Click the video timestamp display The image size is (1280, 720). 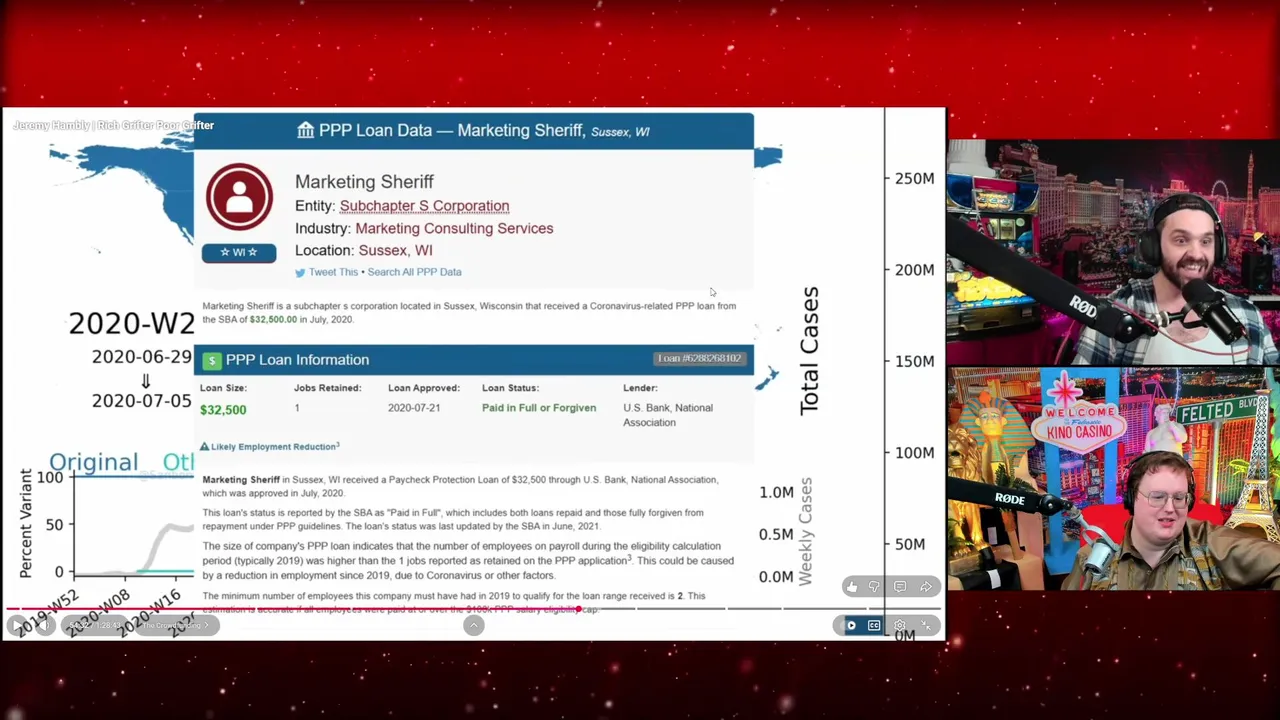click(x=95, y=625)
